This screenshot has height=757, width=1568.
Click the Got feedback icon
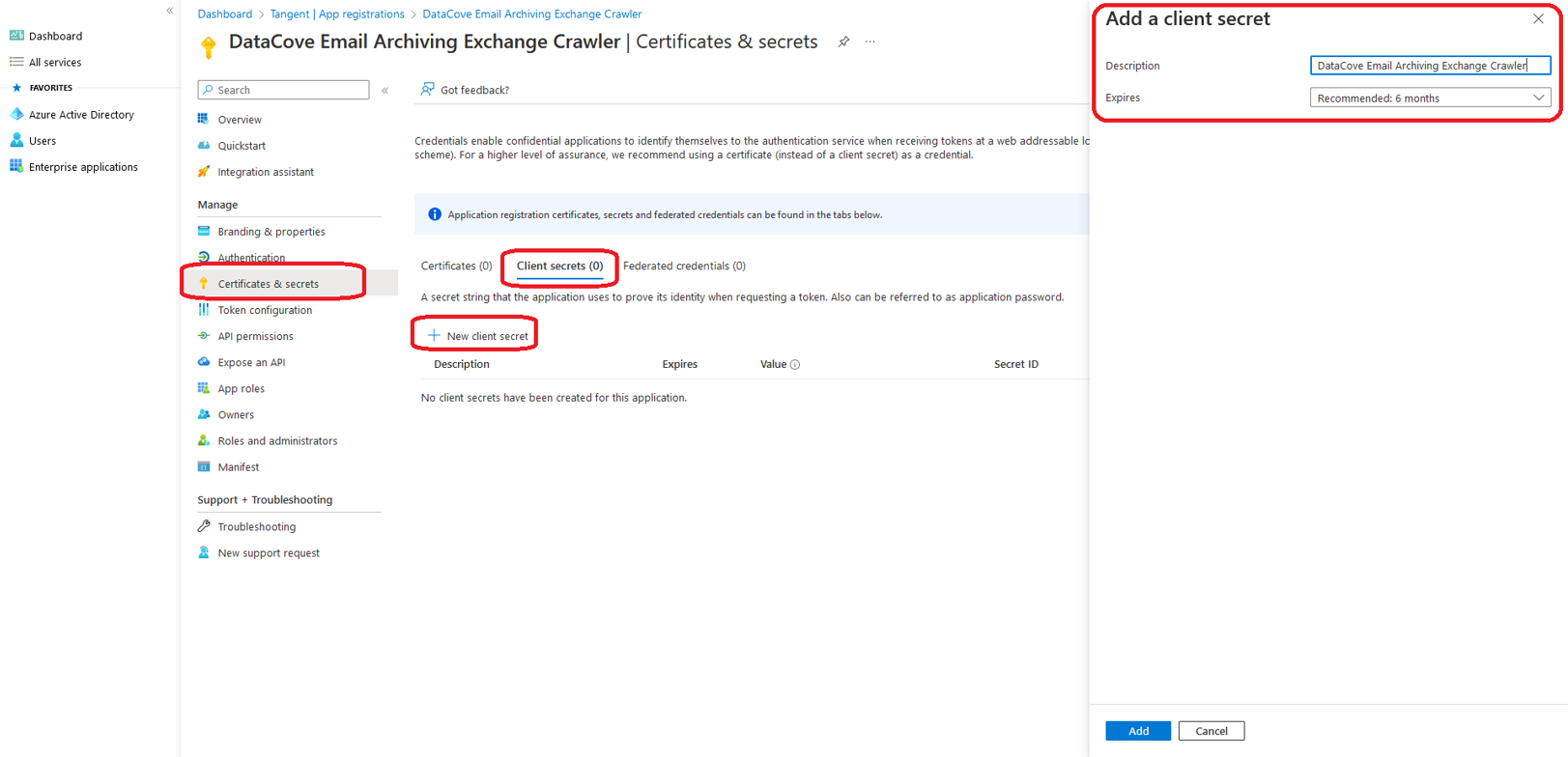tap(427, 90)
